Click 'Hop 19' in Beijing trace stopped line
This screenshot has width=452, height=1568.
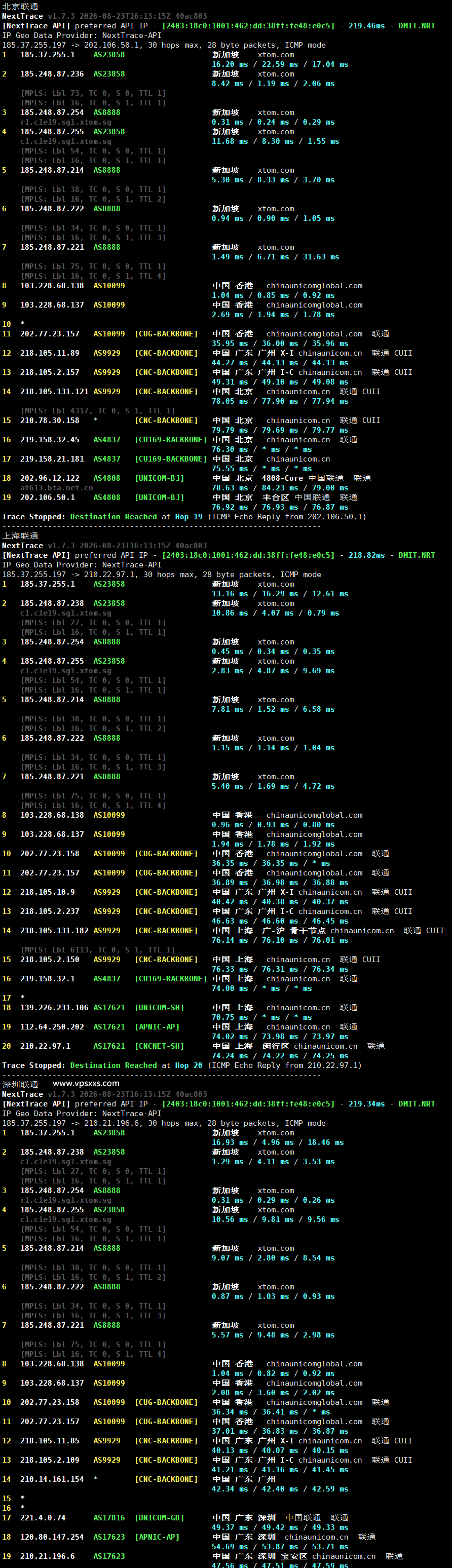189,517
